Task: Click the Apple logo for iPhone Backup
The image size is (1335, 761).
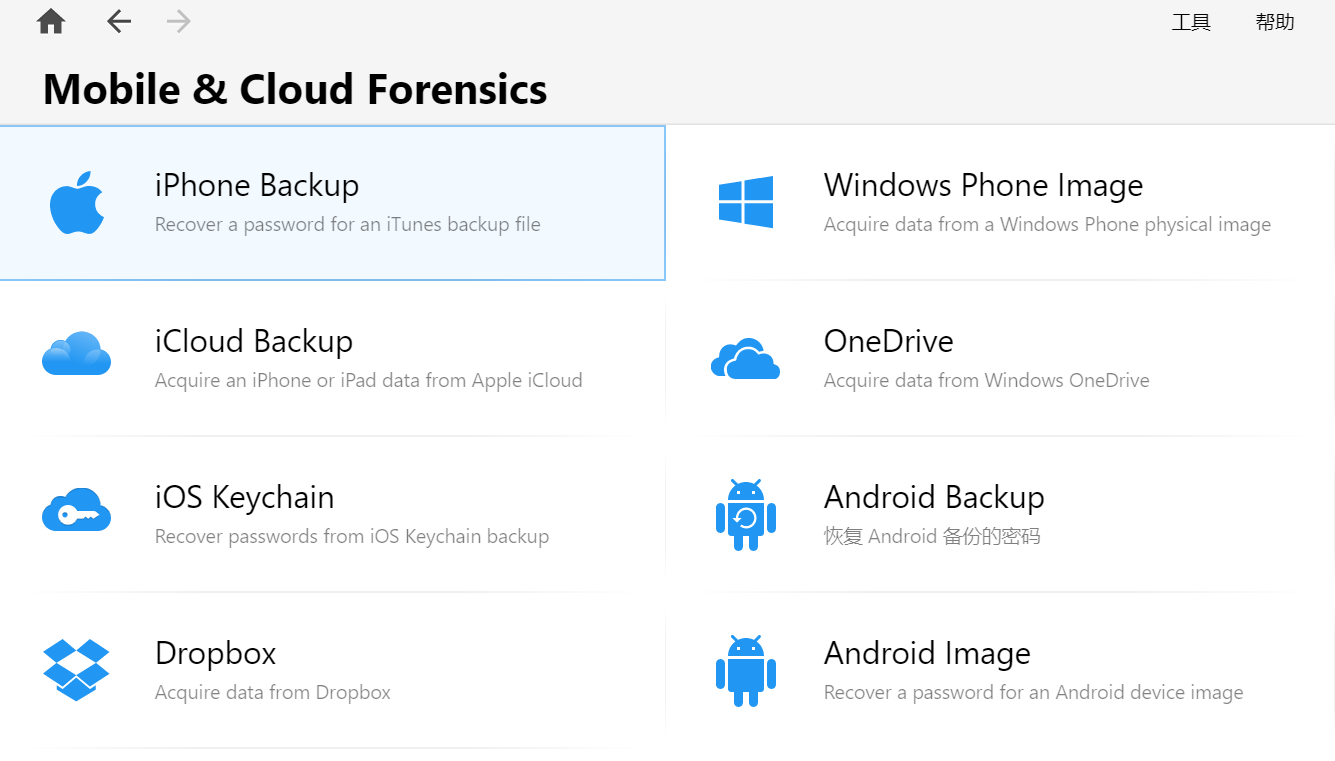Action: pyautogui.click(x=77, y=202)
